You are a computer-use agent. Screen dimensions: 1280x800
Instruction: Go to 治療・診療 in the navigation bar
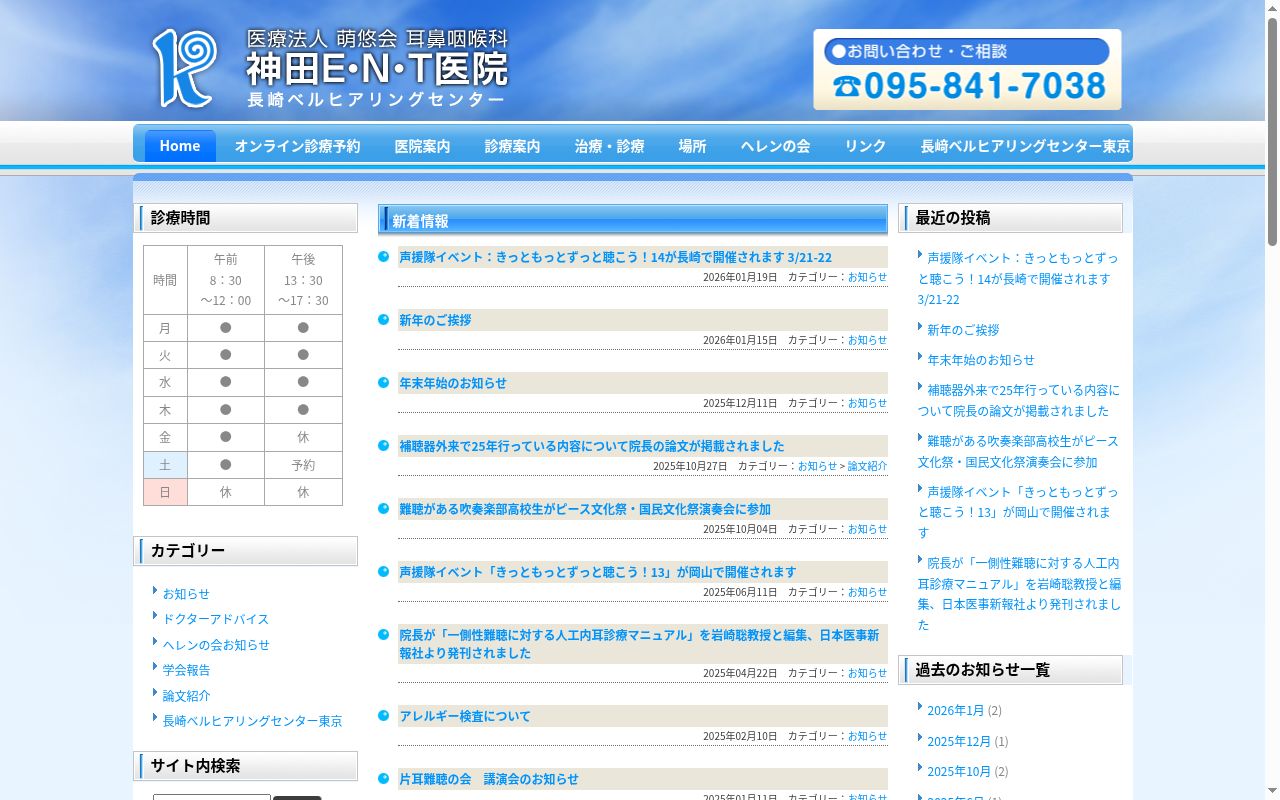click(x=609, y=146)
